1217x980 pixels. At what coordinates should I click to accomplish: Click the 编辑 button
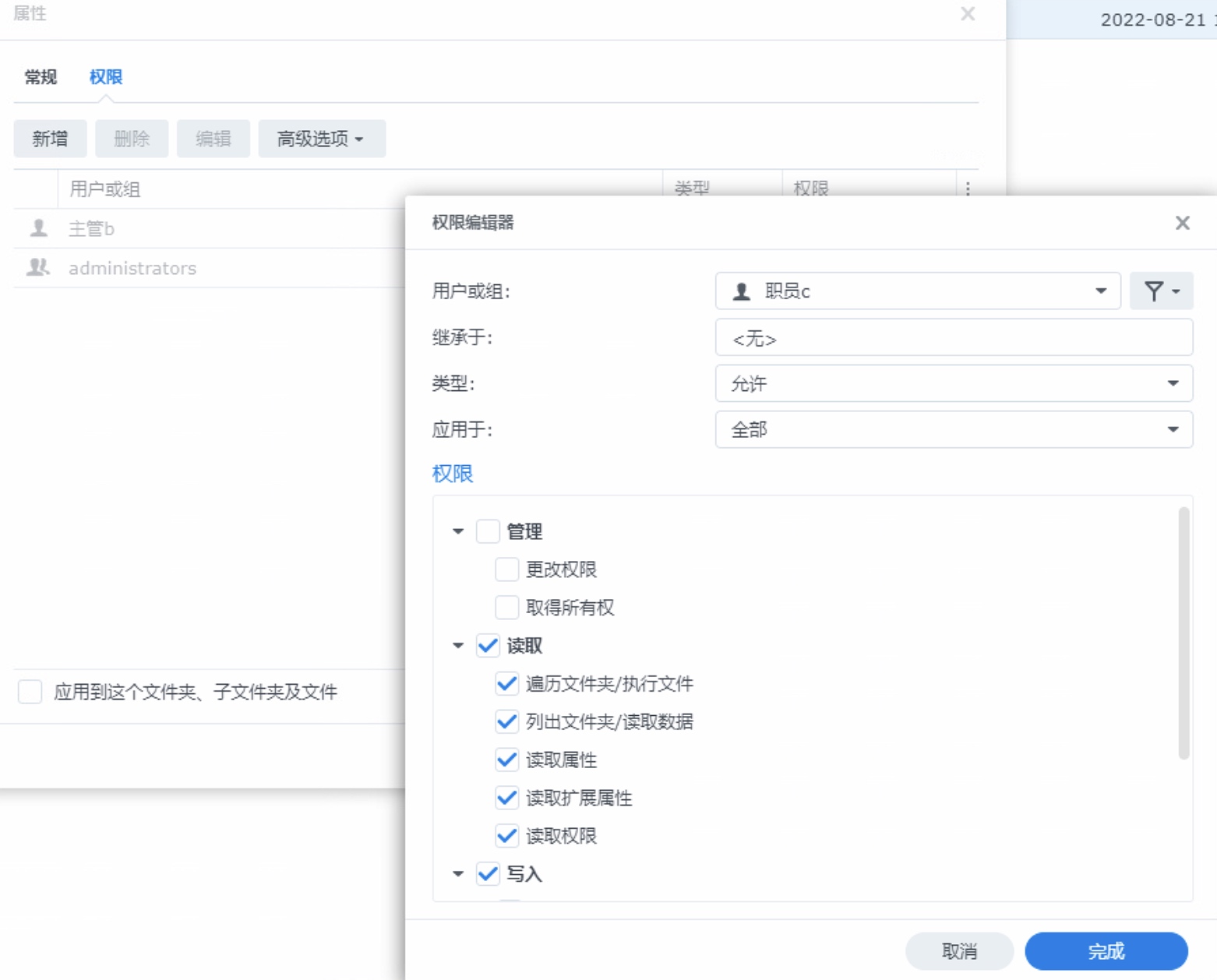tap(213, 139)
